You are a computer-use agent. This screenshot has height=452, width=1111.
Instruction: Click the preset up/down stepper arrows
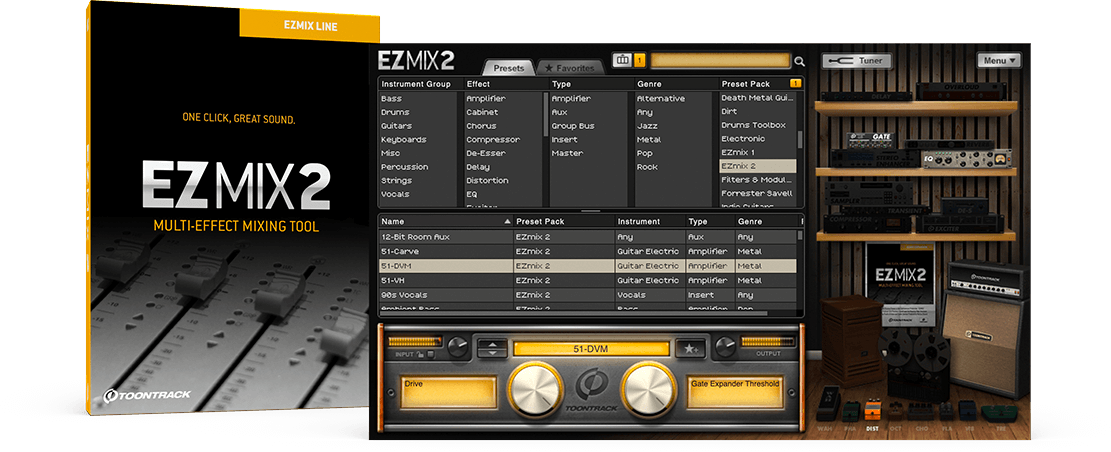[x=490, y=349]
